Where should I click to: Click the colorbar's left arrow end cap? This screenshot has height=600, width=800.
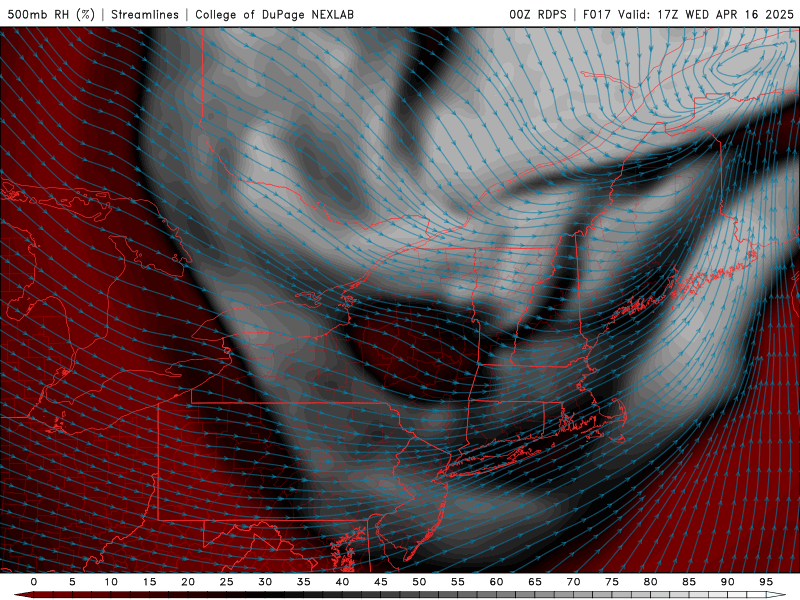[x=23, y=595]
